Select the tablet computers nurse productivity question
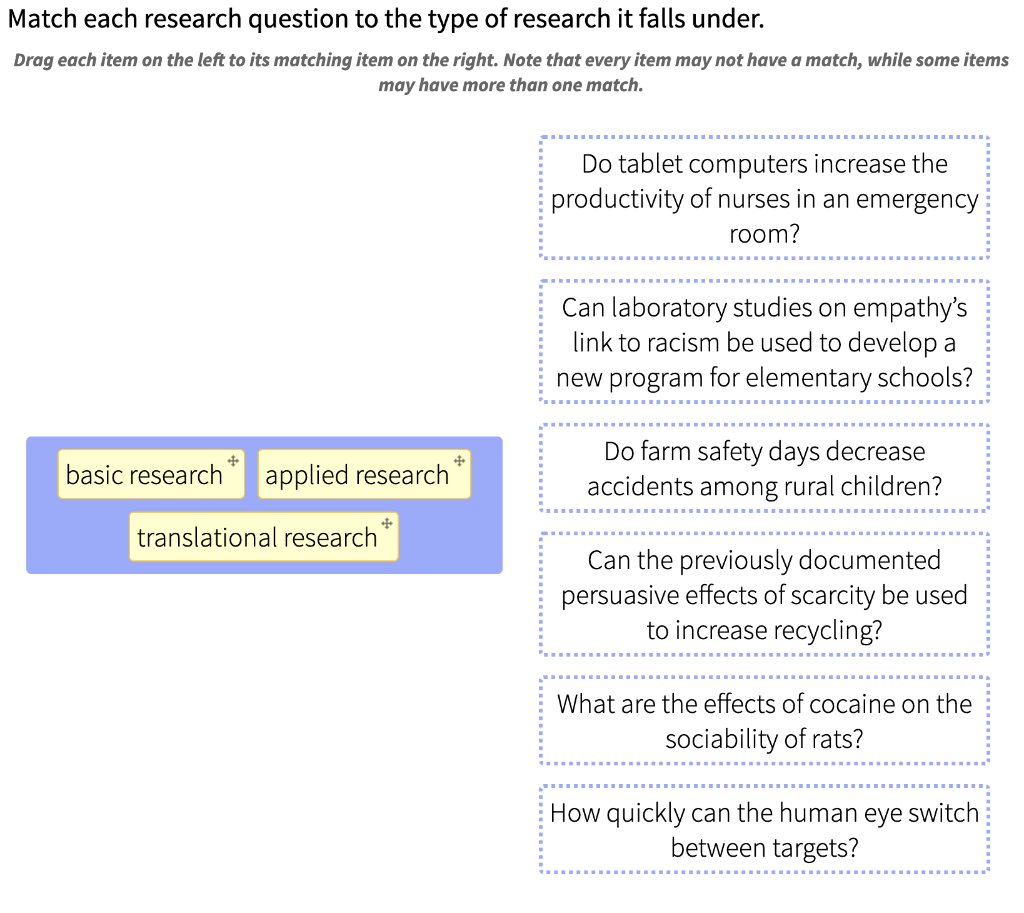The width and height of the screenshot is (1024, 913). pos(764,198)
